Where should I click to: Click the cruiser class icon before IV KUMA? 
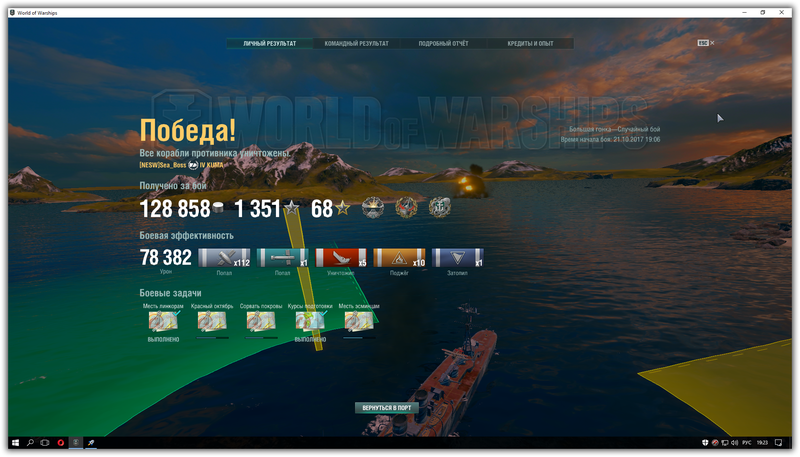(x=193, y=165)
